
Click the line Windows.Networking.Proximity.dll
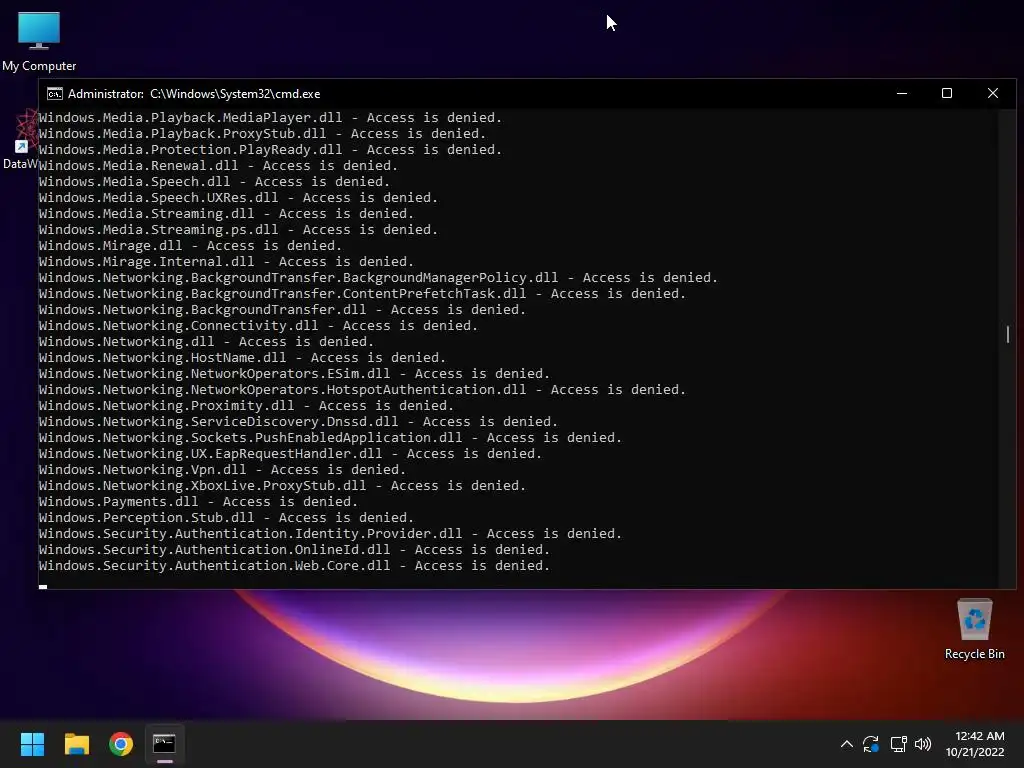(x=246, y=406)
